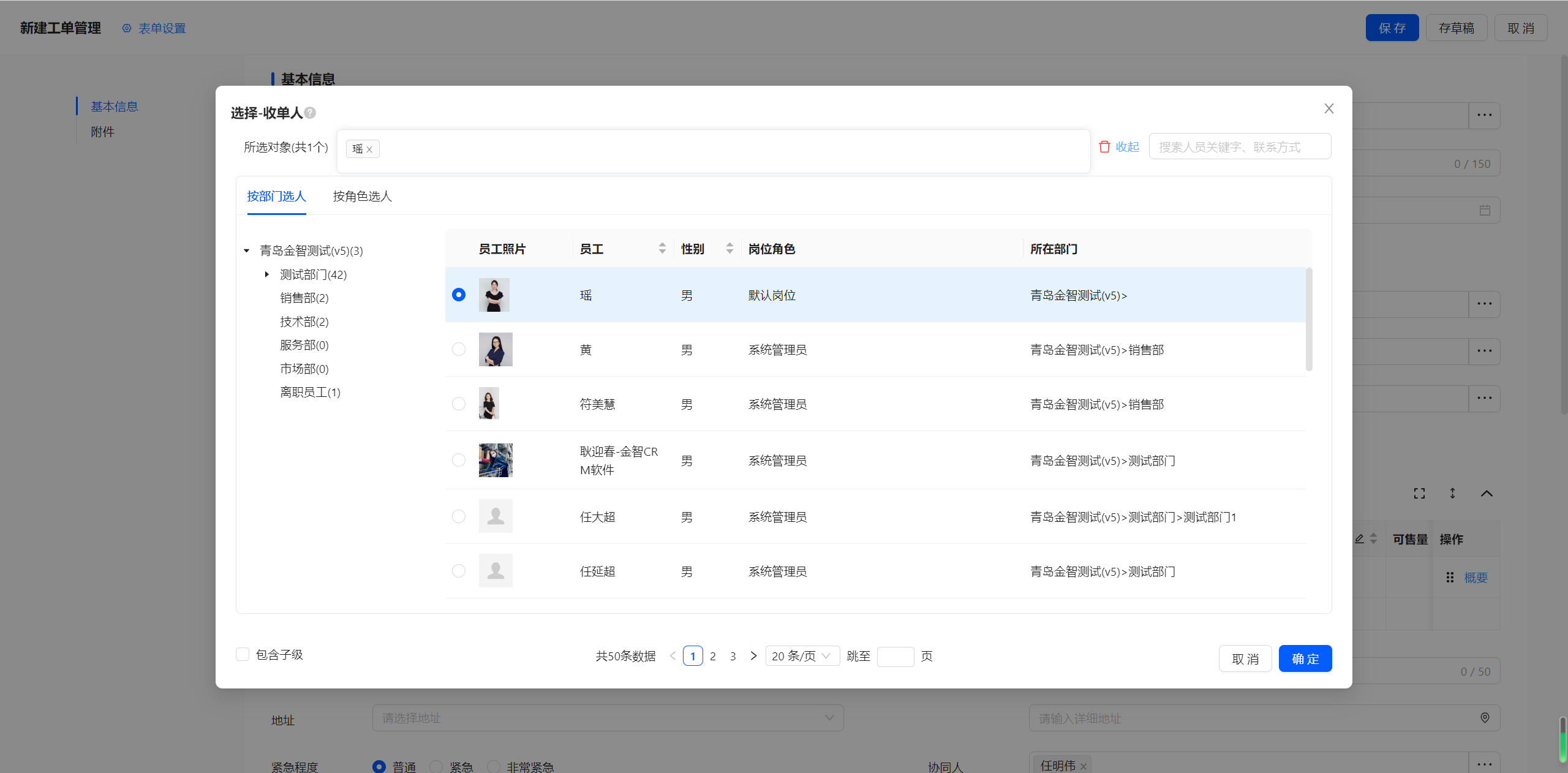Screen dimensions: 1568x773
Task: Collapse the 青岛金智测试(v5)(3) tree root
Action: pos(247,251)
